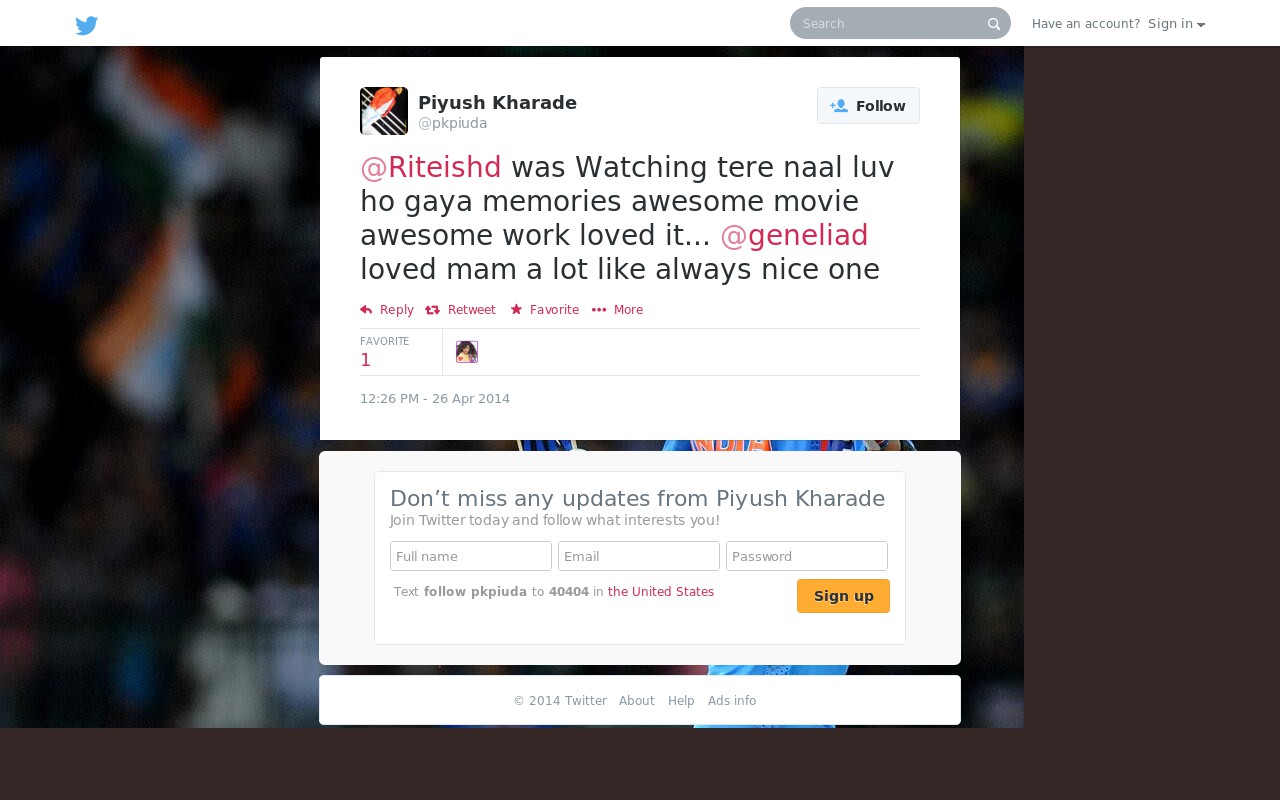Open the @Riteishd mention link
The image size is (1280, 800).
click(x=431, y=167)
